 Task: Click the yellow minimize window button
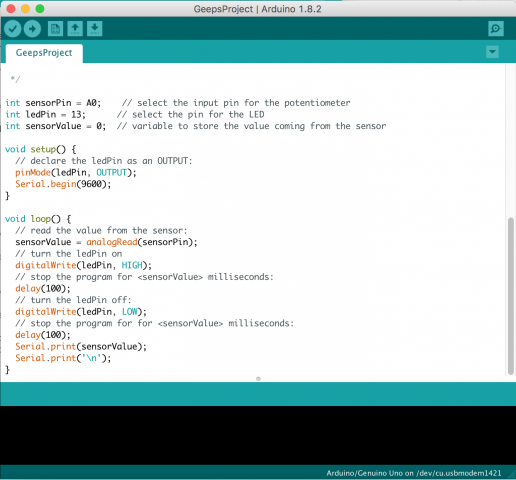(25, 9)
